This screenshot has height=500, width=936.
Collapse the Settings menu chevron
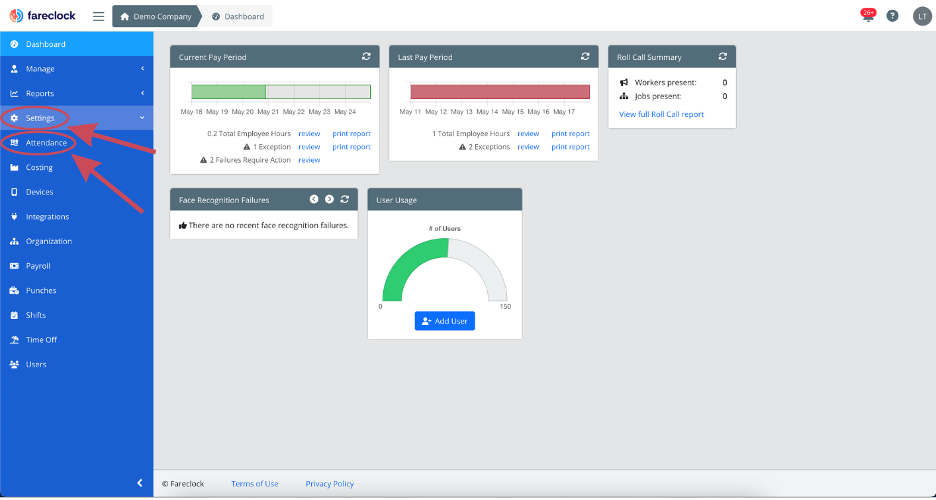(142, 118)
